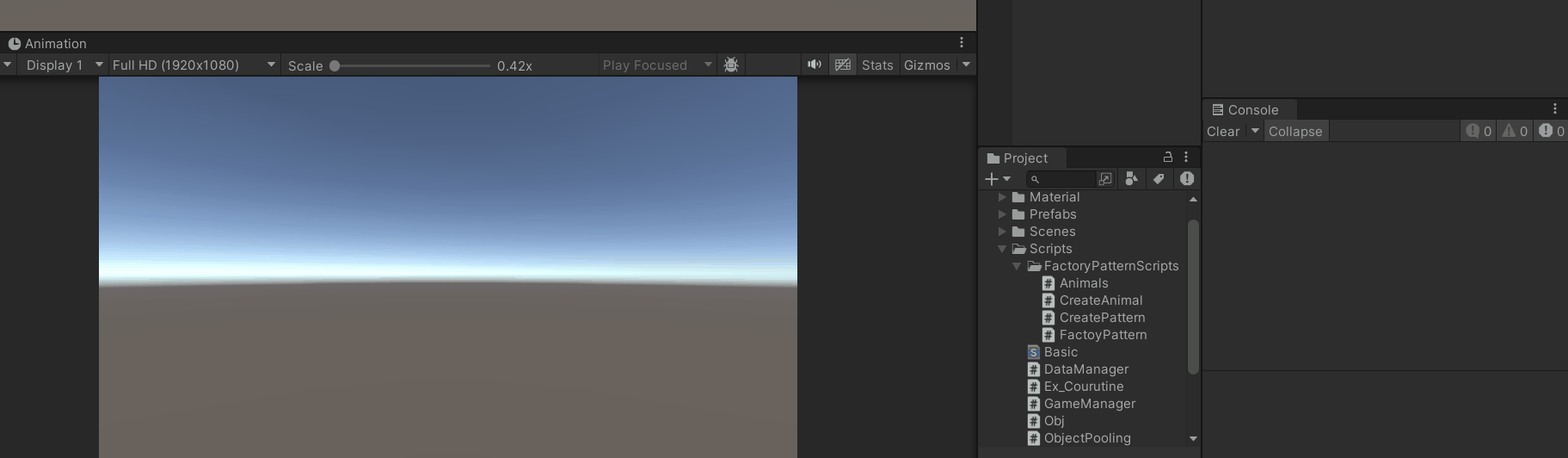Open the Gizmos dropdown arrow
This screenshot has width=1568, height=458.
point(966,65)
